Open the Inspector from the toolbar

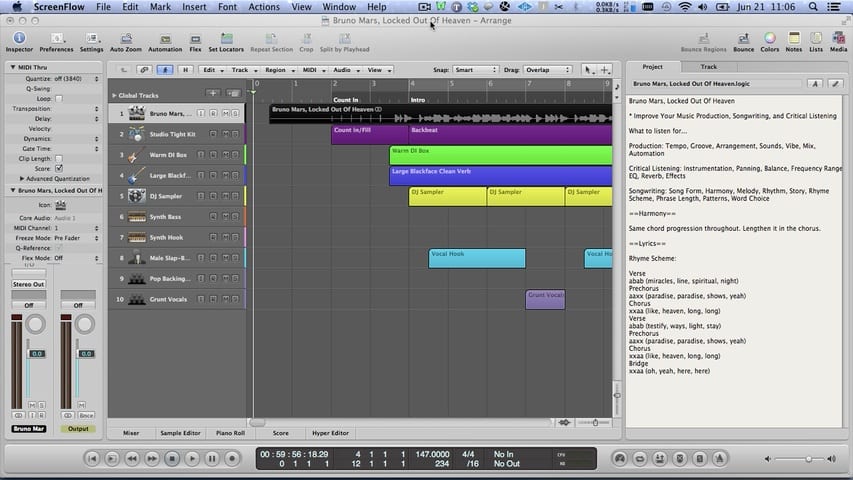(x=19, y=38)
